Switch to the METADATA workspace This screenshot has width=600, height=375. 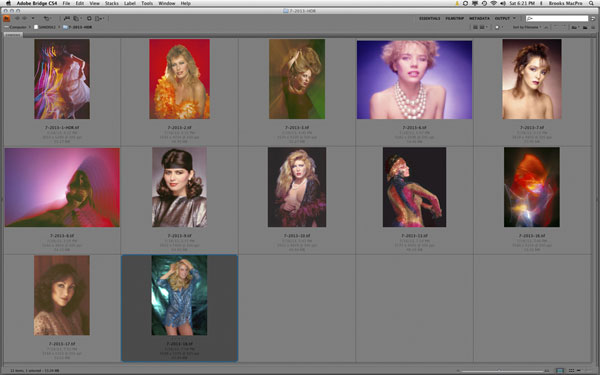coord(479,18)
